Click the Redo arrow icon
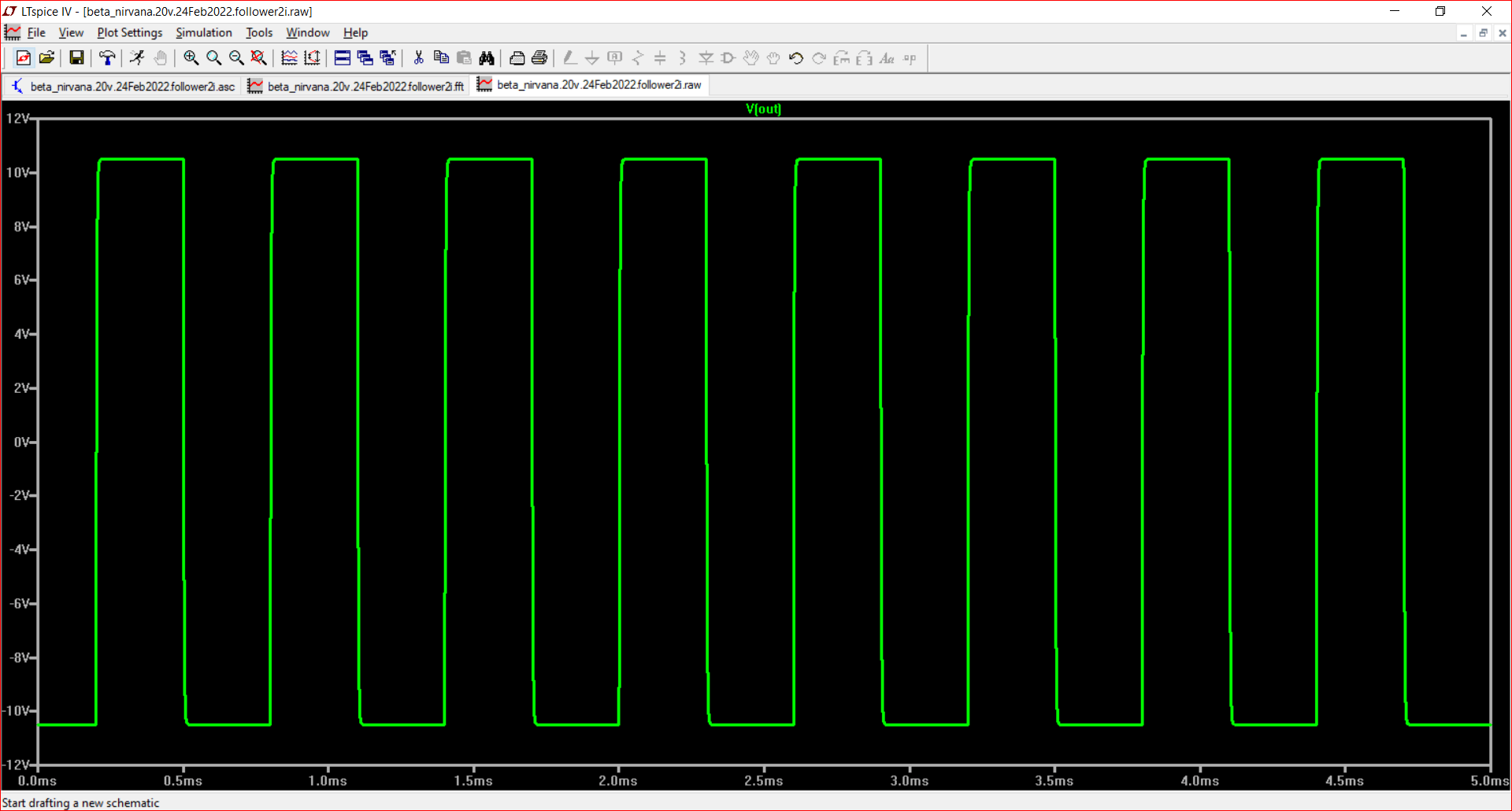The height and width of the screenshot is (811, 1512). 819,58
